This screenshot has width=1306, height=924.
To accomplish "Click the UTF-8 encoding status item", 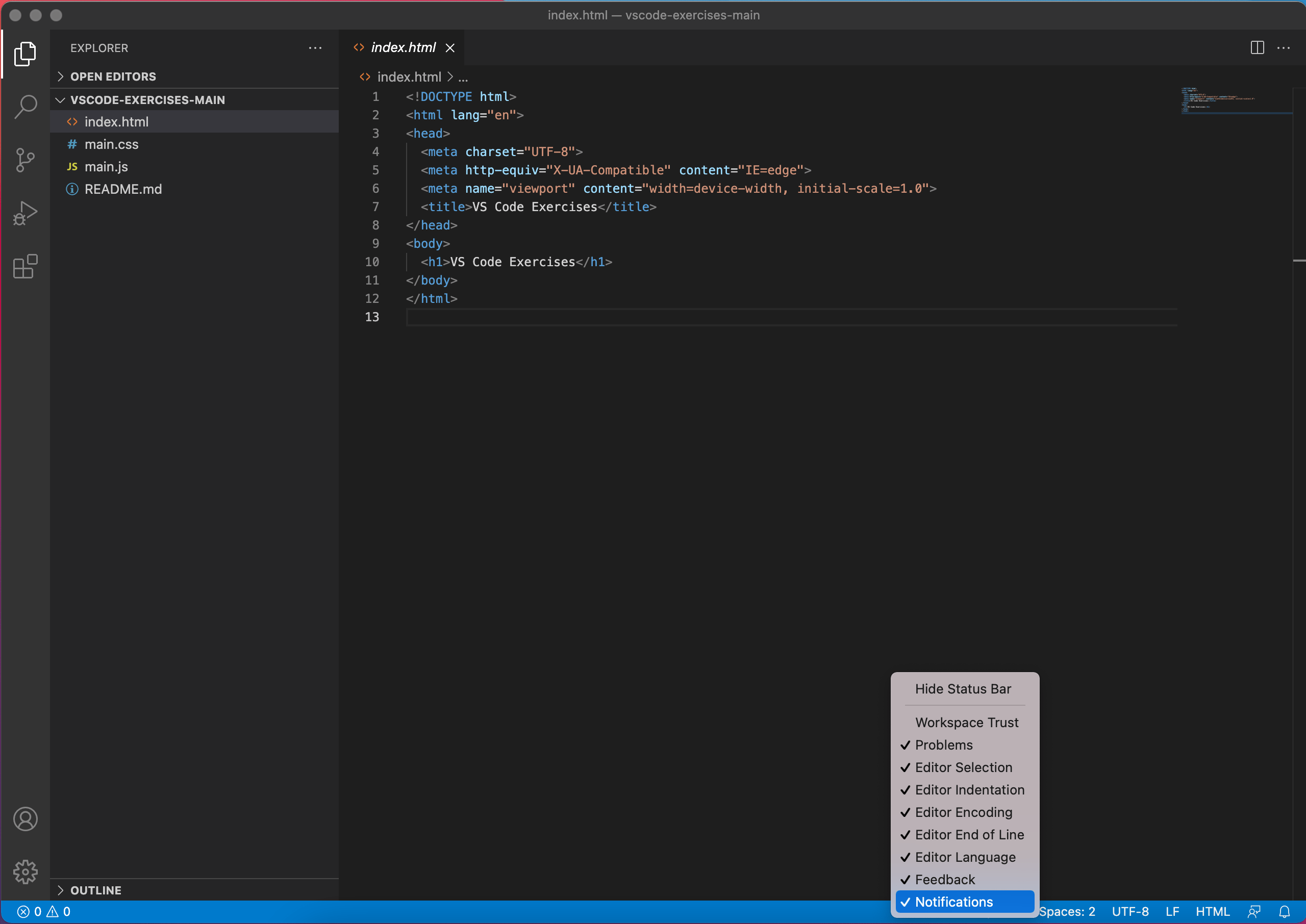I will (1129, 911).
